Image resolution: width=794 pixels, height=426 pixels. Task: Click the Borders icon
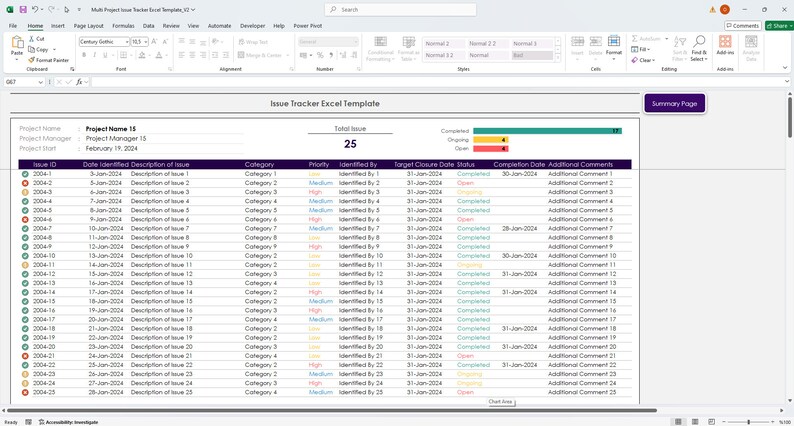click(123, 55)
